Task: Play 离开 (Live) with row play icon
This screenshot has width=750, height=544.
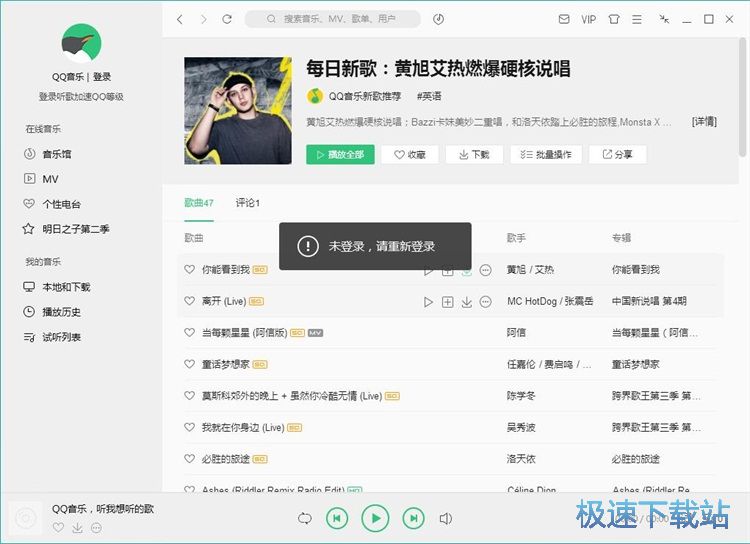Action: coord(428,302)
